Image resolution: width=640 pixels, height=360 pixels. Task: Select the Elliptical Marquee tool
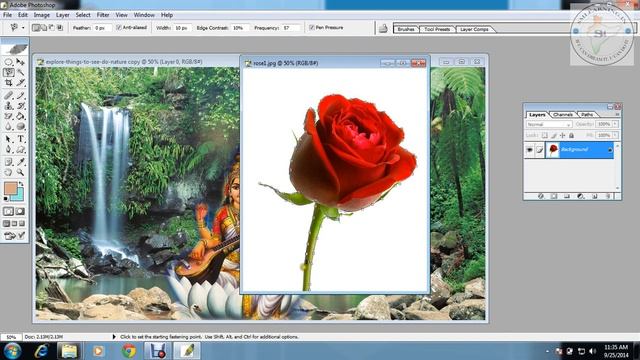8,62
